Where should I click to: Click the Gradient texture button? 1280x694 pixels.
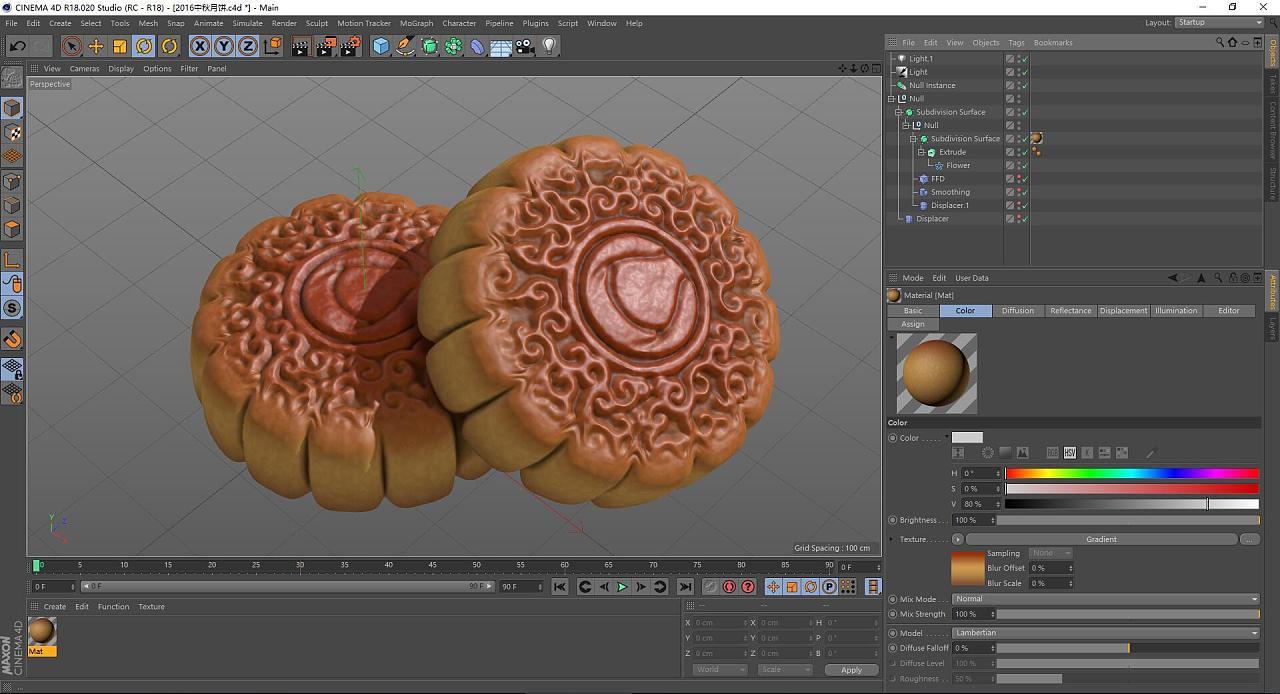pyautogui.click(x=1101, y=539)
